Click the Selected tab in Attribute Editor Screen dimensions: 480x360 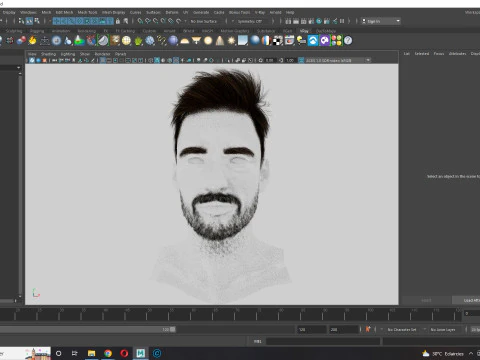click(422, 54)
